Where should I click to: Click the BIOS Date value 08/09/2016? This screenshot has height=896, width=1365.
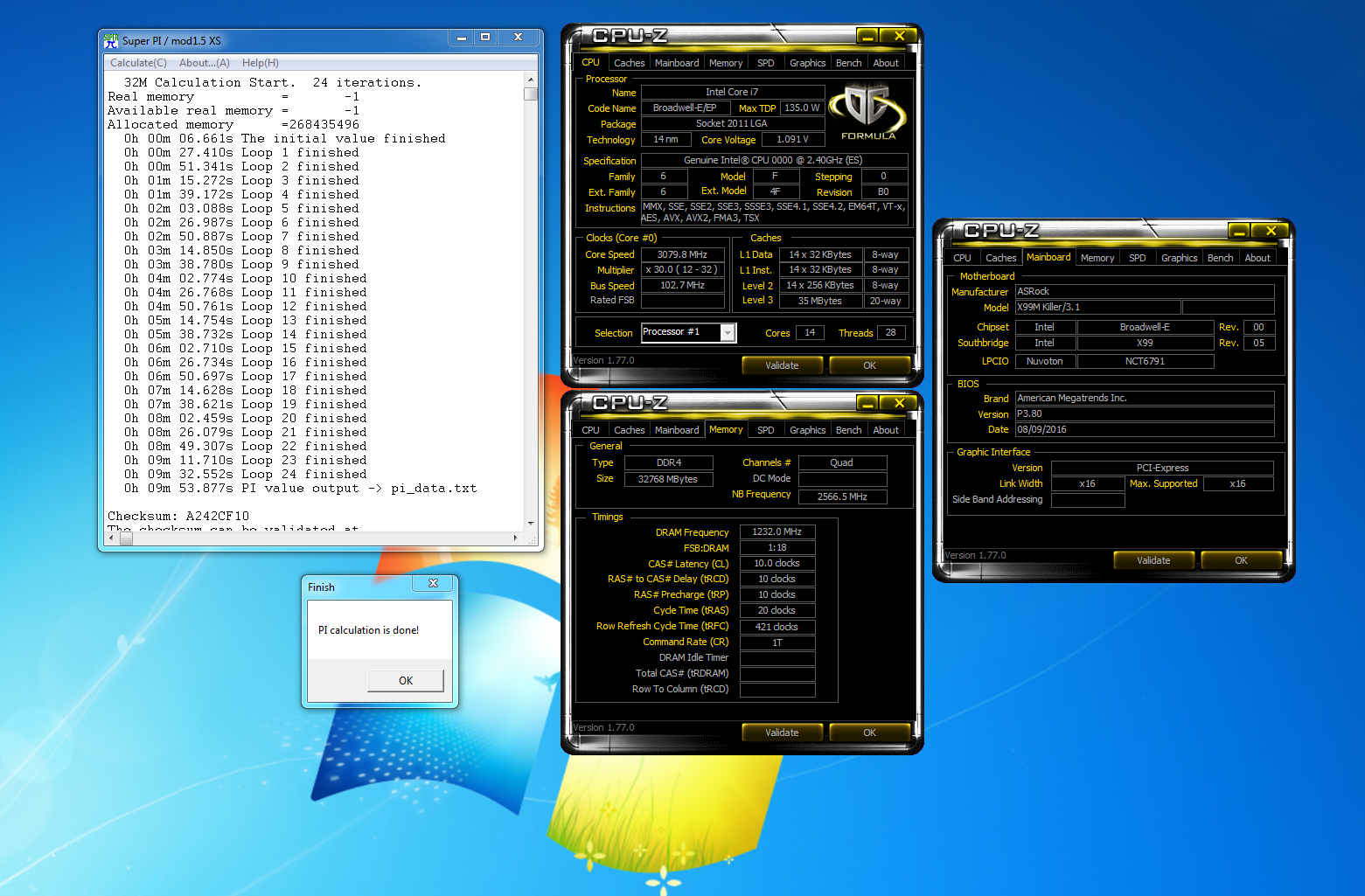click(1145, 430)
